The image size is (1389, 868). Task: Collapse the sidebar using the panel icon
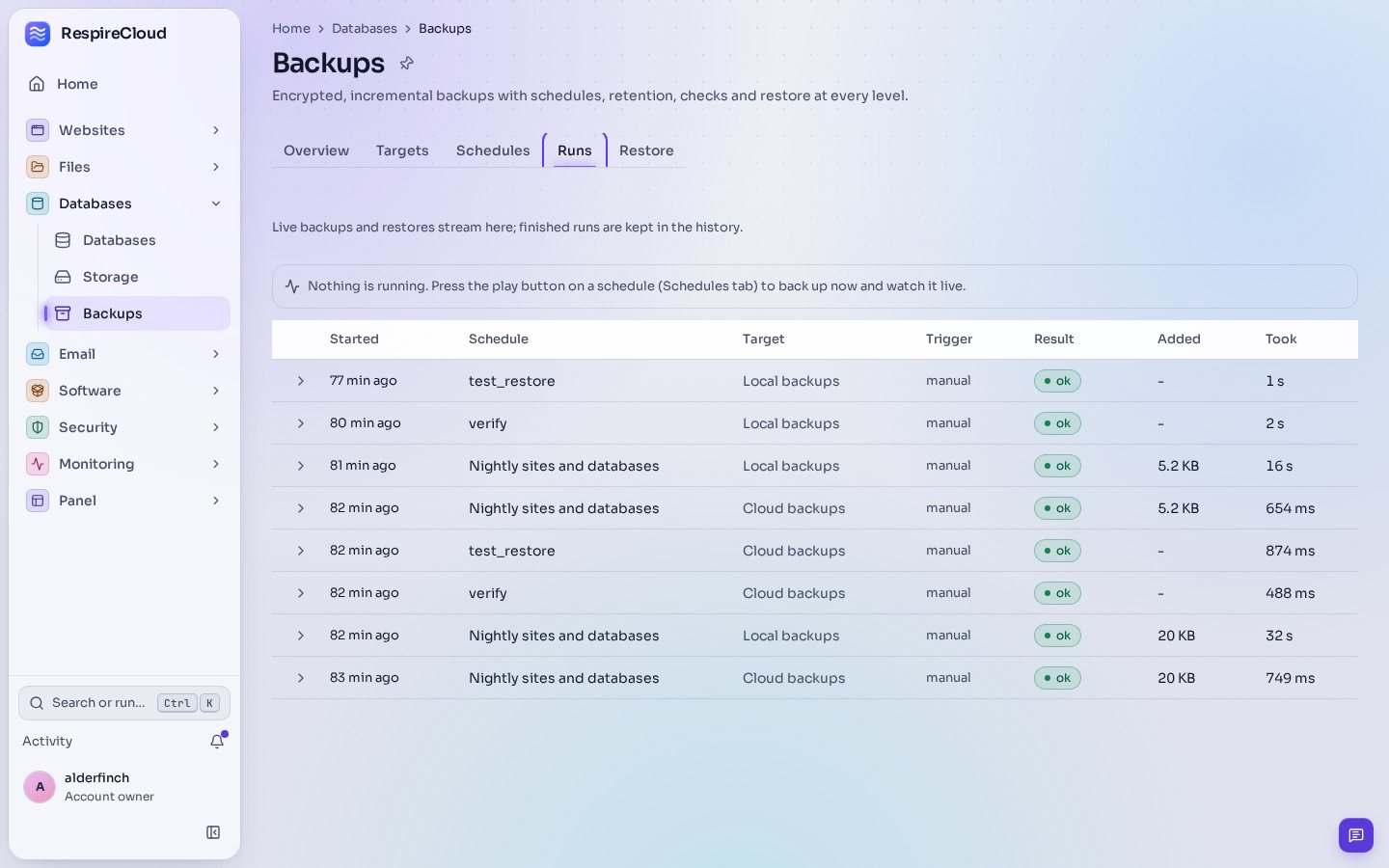point(213,832)
